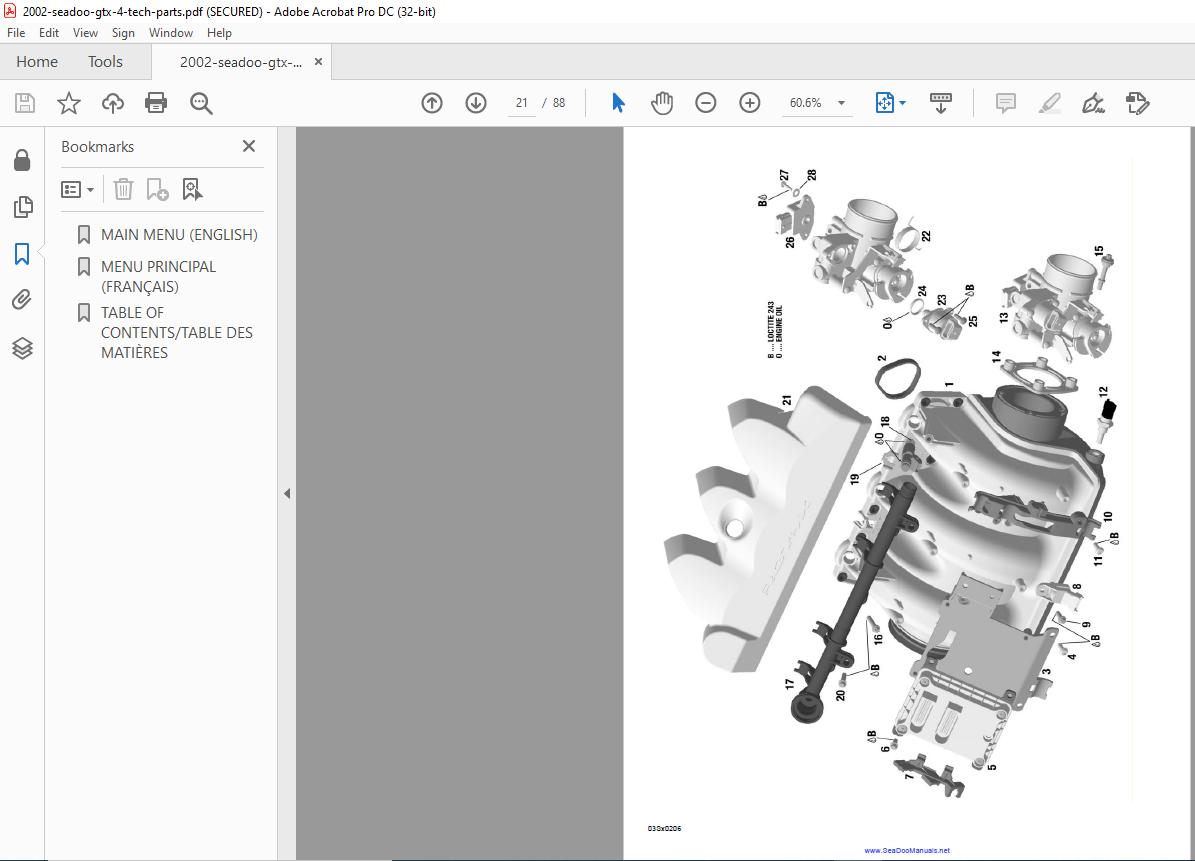The width and height of the screenshot is (1195, 861).
Task: Open the Help menu
Action: [x=219, y=33]
